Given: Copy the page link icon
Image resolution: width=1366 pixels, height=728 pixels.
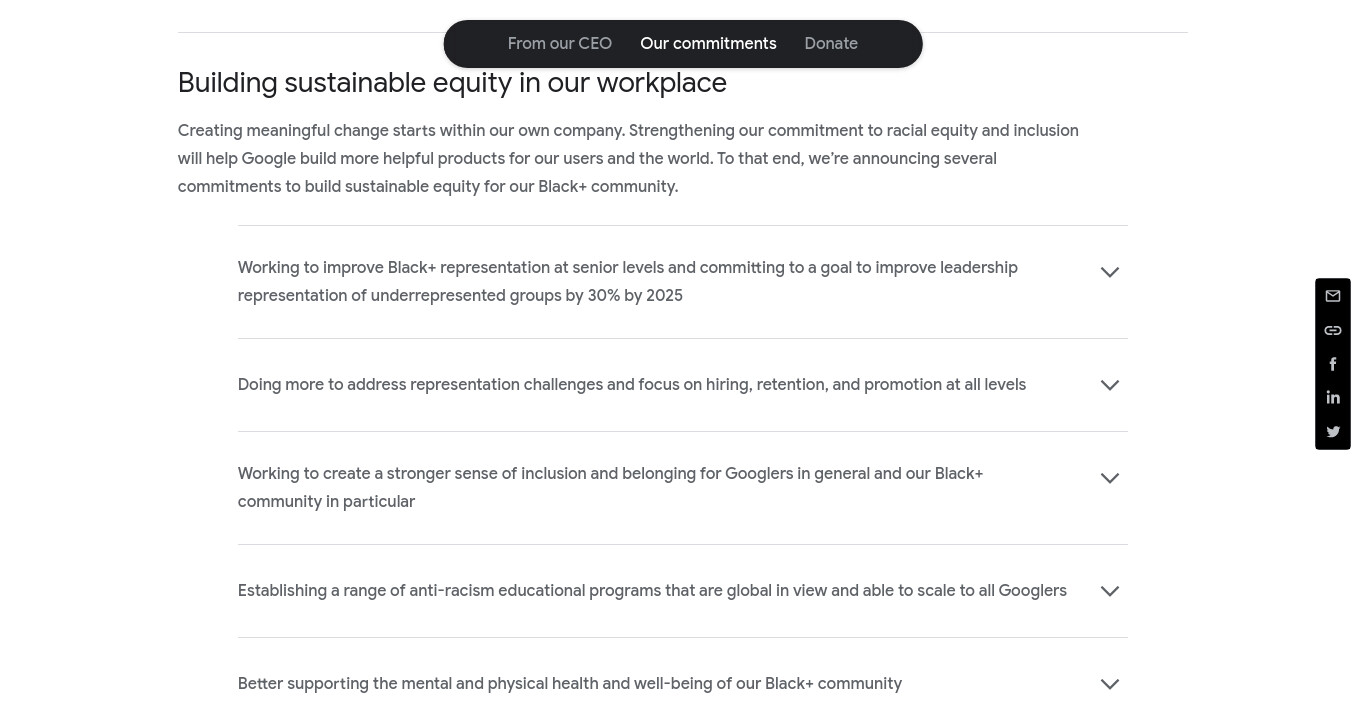Looking at the screenshot, I should click(x=1333, y=330).
